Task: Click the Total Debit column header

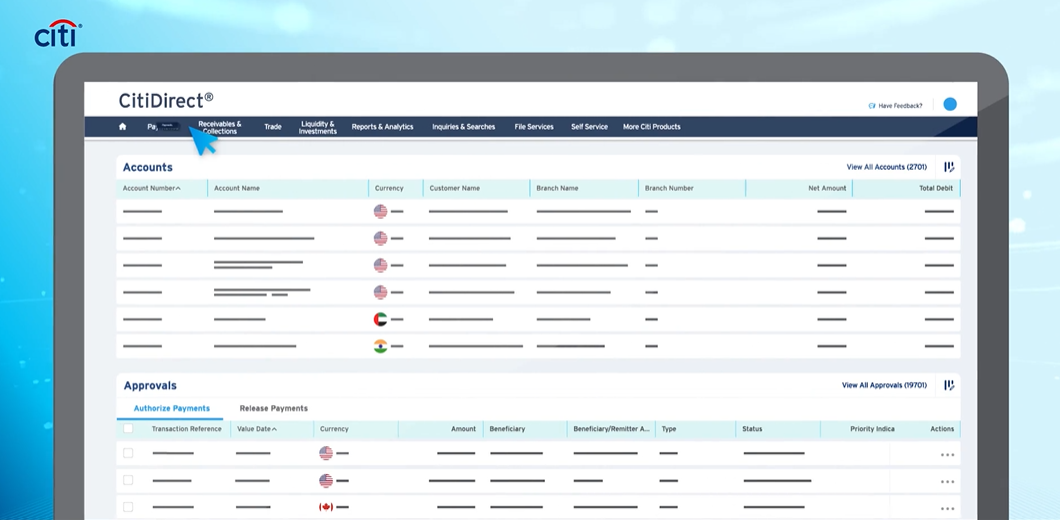Action: pos(936,189)
